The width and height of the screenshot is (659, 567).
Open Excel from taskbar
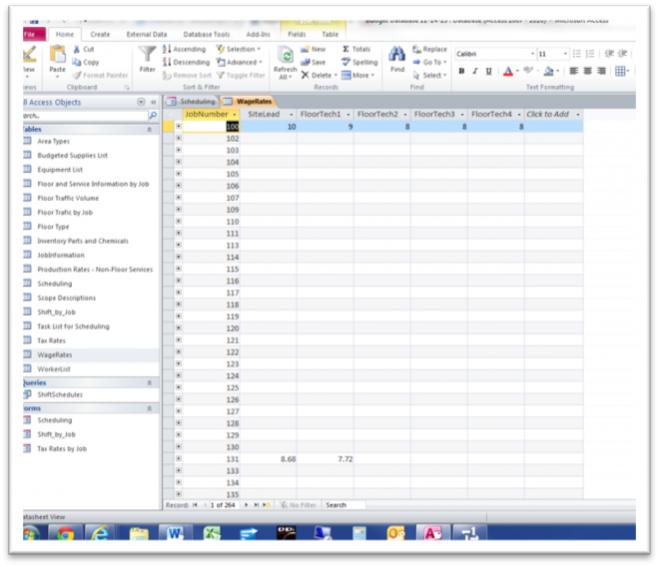tap(212, 533)
